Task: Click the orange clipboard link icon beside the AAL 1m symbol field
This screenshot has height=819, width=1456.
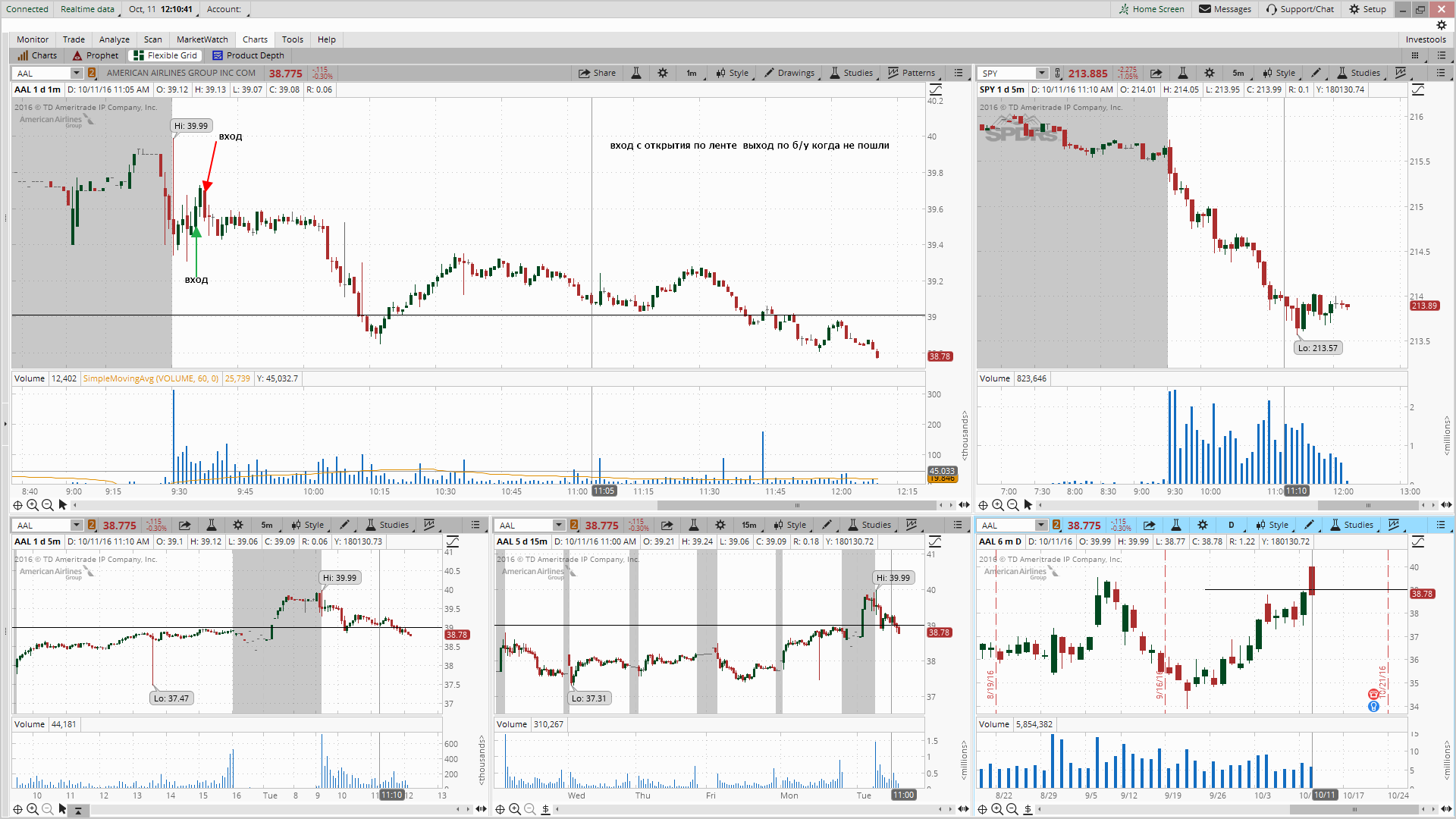Action: (92, 73)
